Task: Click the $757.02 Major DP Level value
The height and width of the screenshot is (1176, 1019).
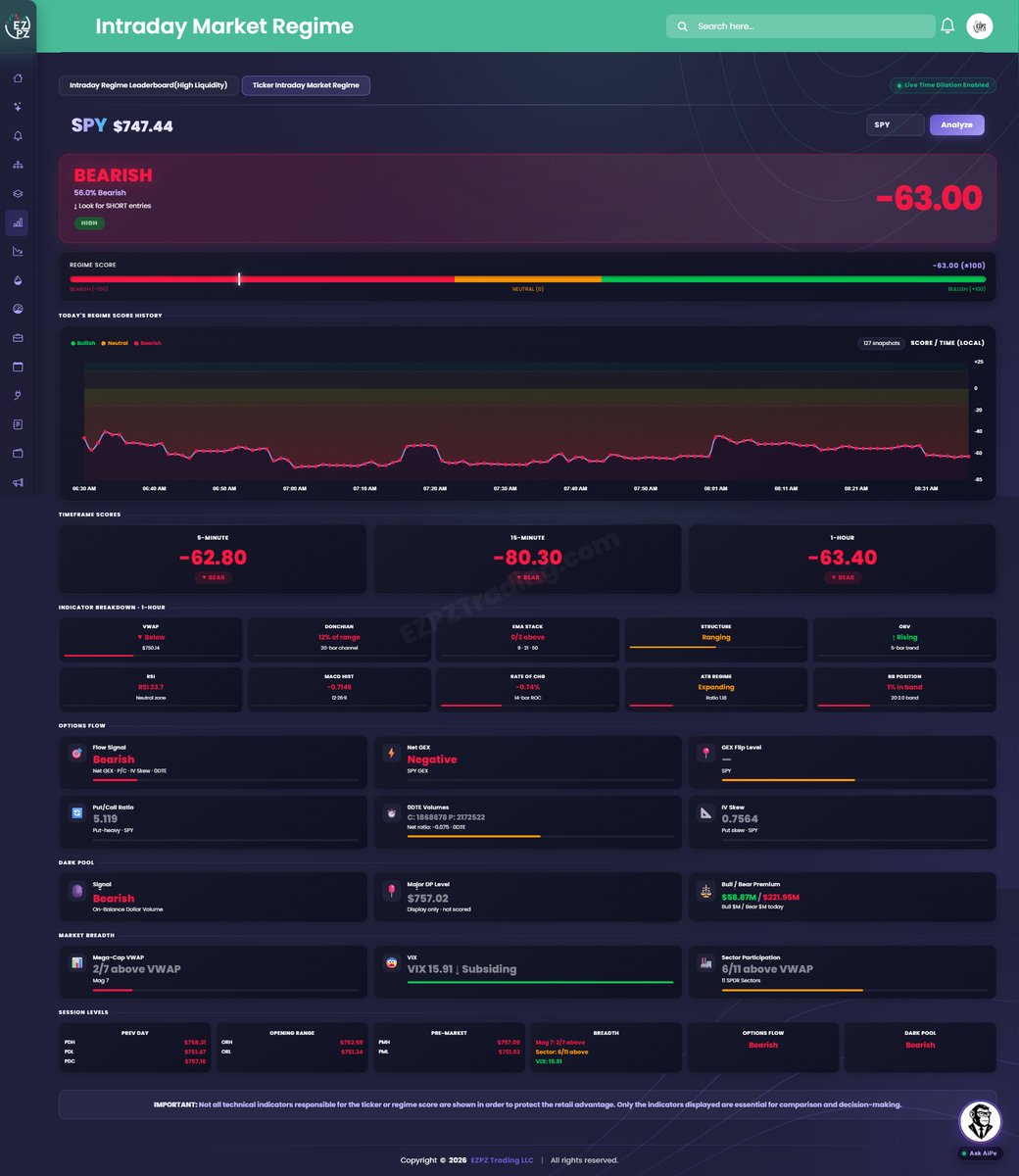Action: tap(428, 898)
